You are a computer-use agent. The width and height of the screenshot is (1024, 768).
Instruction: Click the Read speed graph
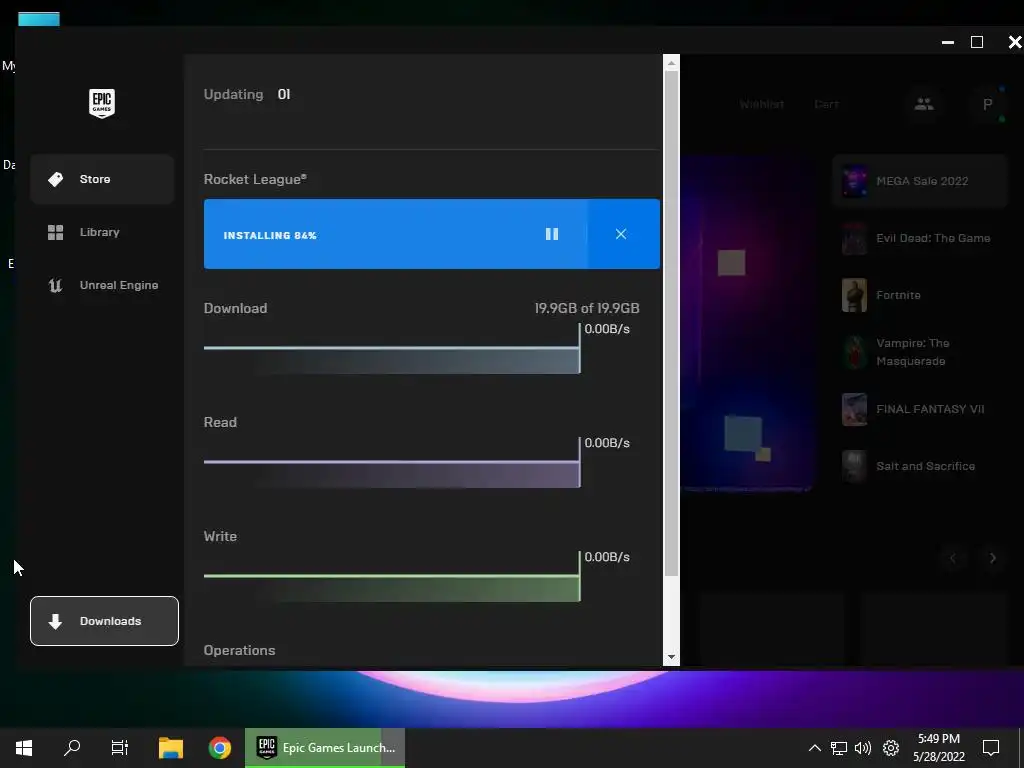(392, 464)
